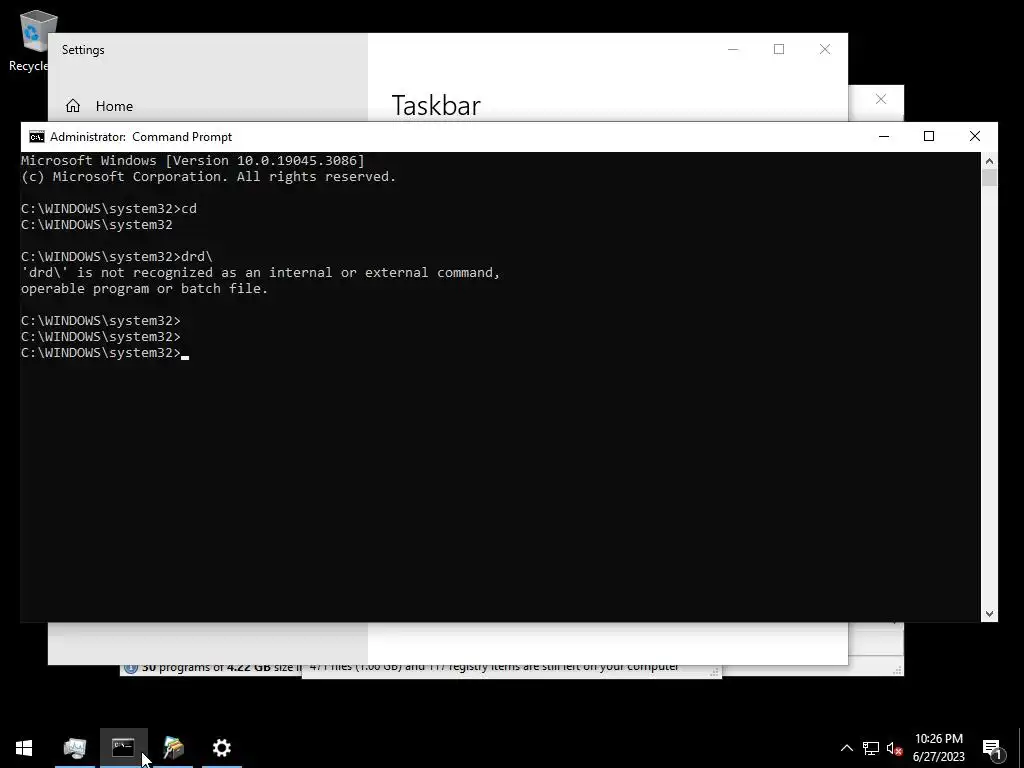Close the window behind Settings
The width and height of the screenshot is (1024, 768).
[881, 99]
